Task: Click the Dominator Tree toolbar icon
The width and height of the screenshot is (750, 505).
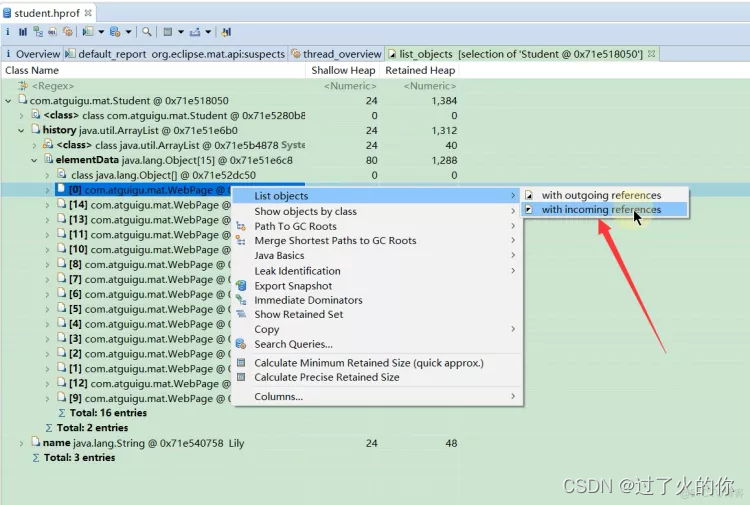Action: point(38,32)
